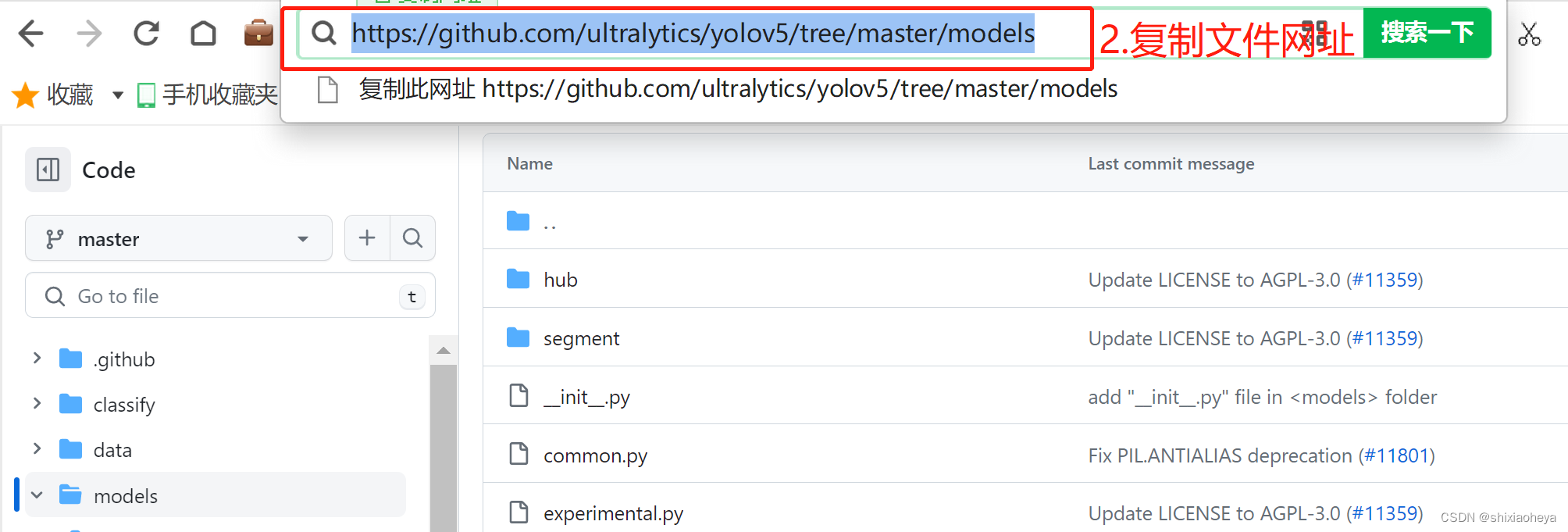The height and width of the screenshot is (532, 1568).
Task: Click the file tree scrollbar track
Action: tap(444, 448)
